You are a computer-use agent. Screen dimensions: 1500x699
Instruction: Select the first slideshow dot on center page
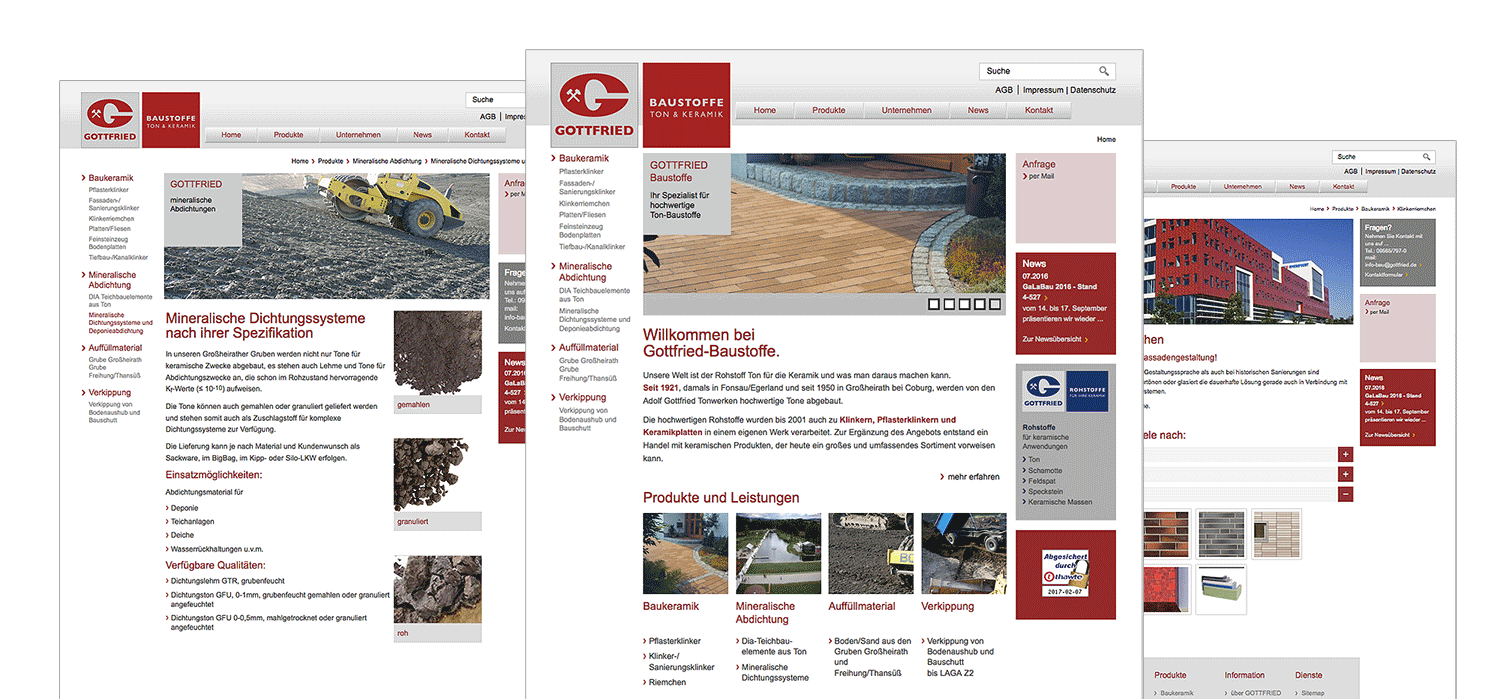(934, 304)
